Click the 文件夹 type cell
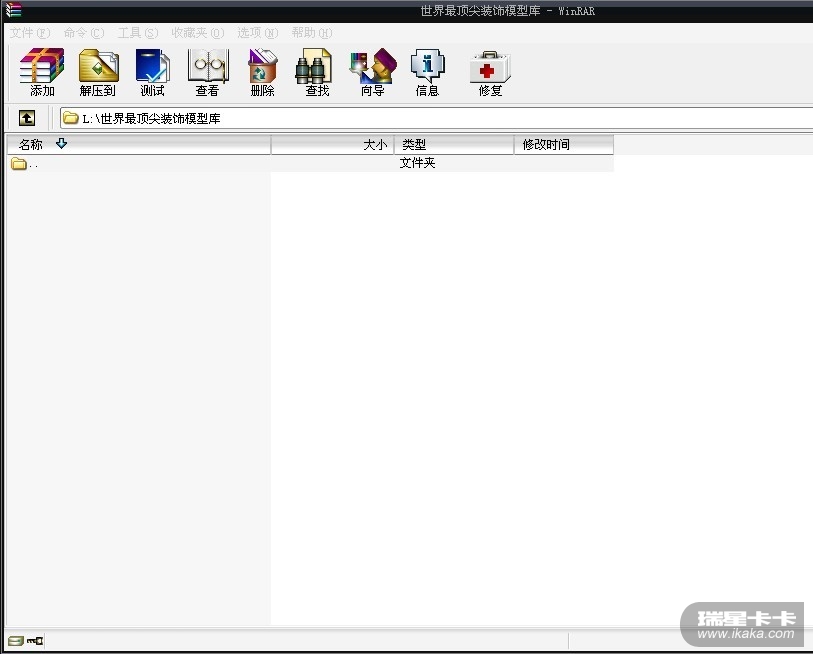Image resolution: width=813 pixels, height=654 pixels. (x=417, y=163)
